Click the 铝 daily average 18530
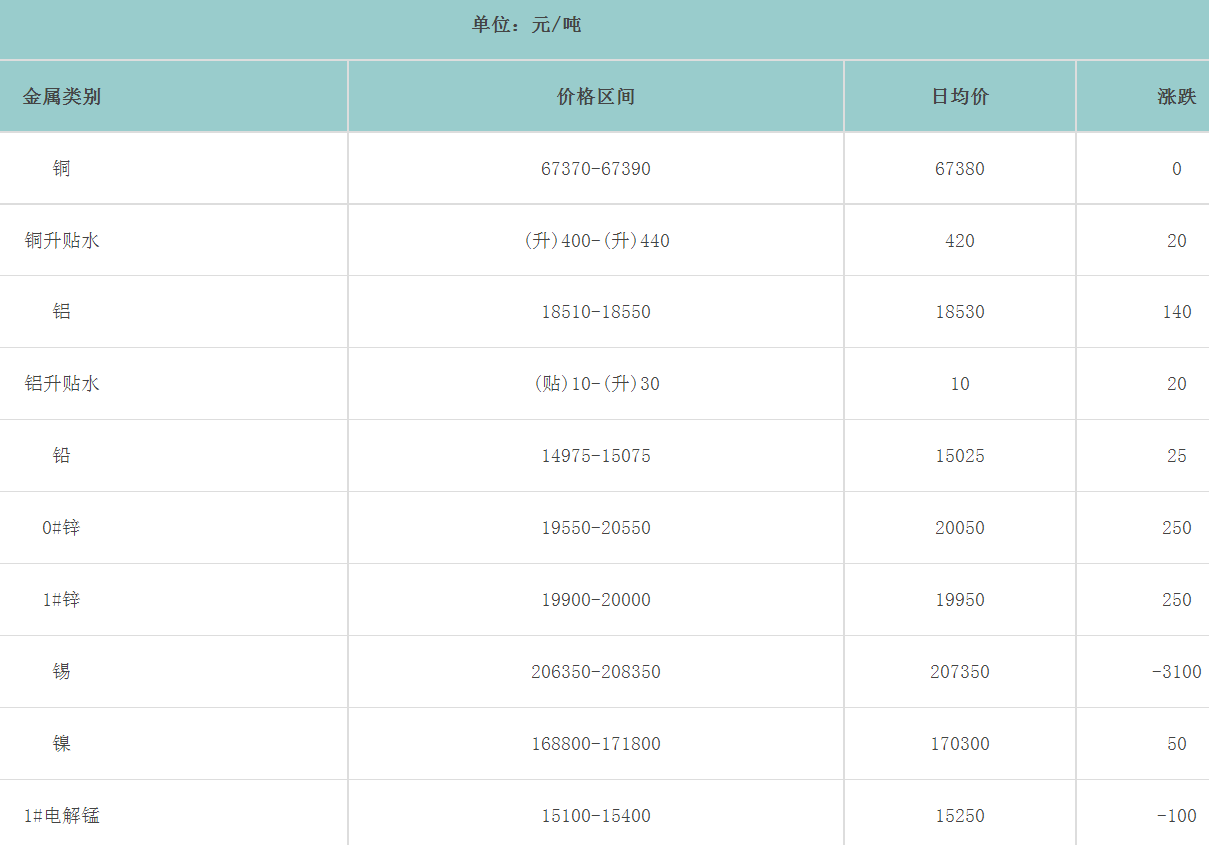This screenshot has height=845, width=1209. pos(960,312)
